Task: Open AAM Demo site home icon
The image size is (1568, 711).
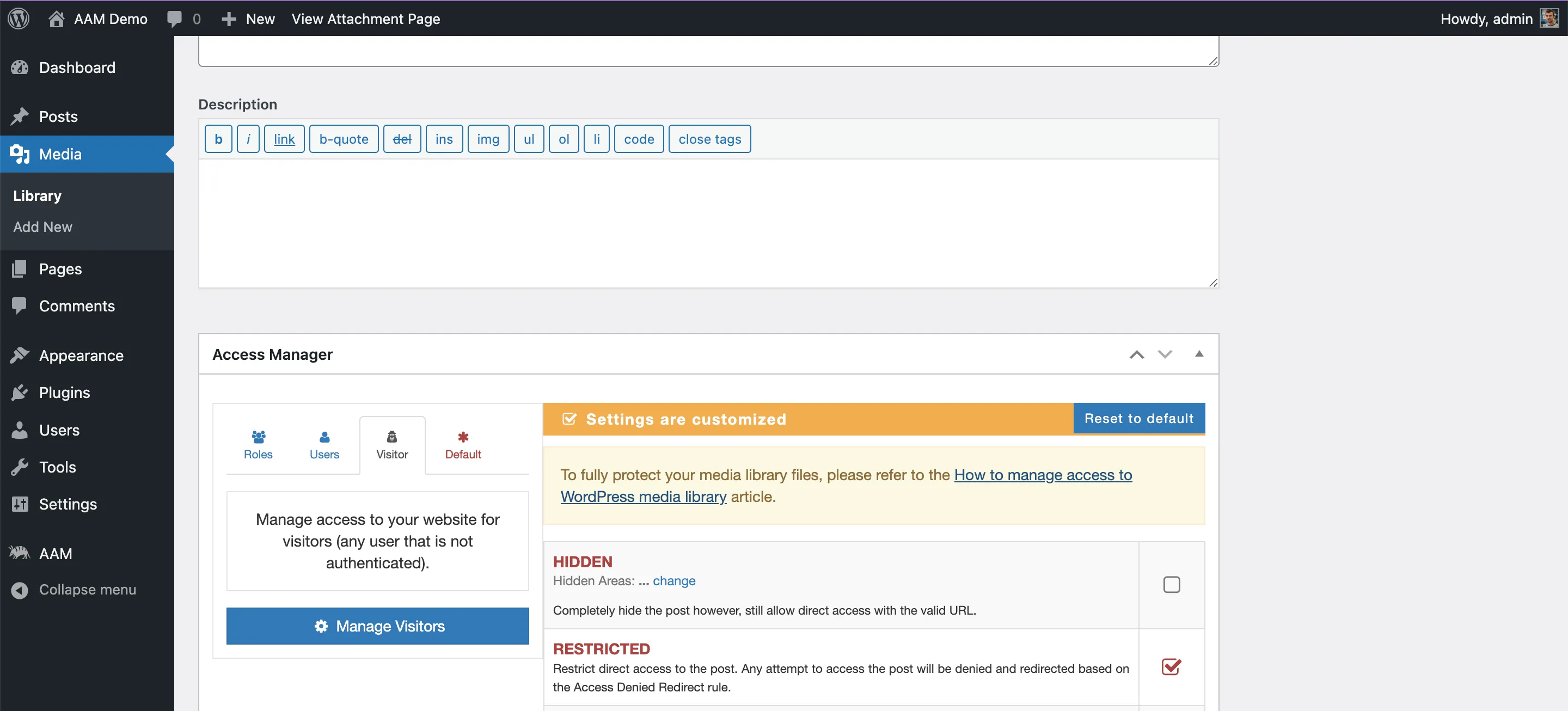Action: (x=56, y=19)
